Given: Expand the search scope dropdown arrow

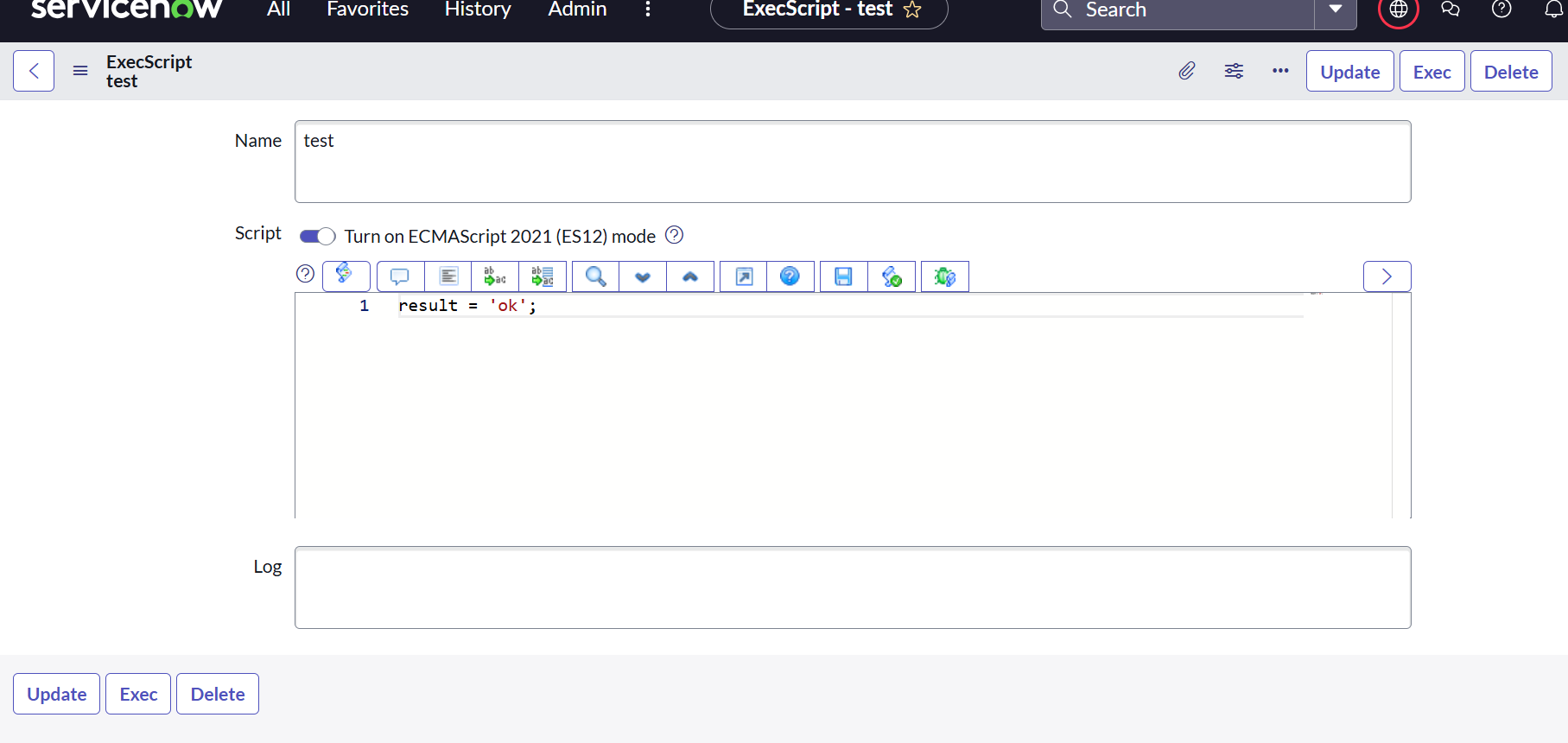Looking at the screenshot, I should tap(1336, 10).
